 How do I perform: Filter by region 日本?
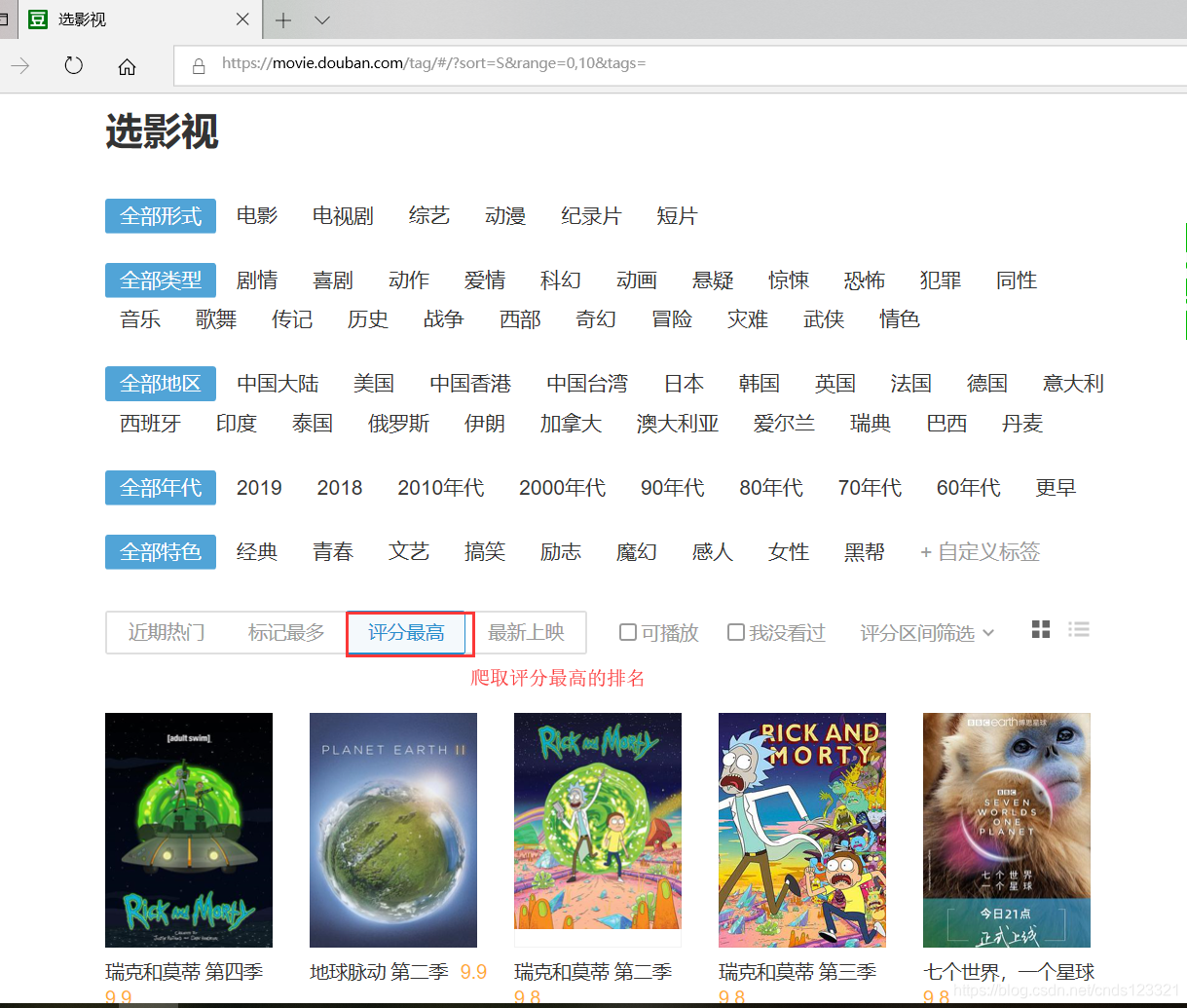tap(684, 384)
